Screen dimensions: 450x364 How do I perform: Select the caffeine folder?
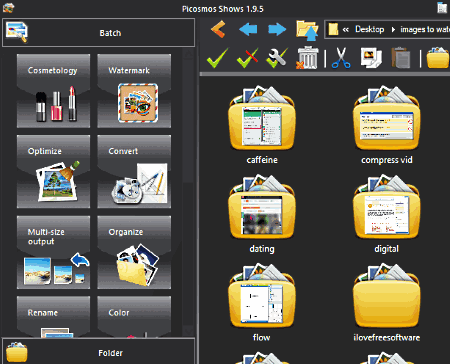pyautogui.click(x=262, y=125)
